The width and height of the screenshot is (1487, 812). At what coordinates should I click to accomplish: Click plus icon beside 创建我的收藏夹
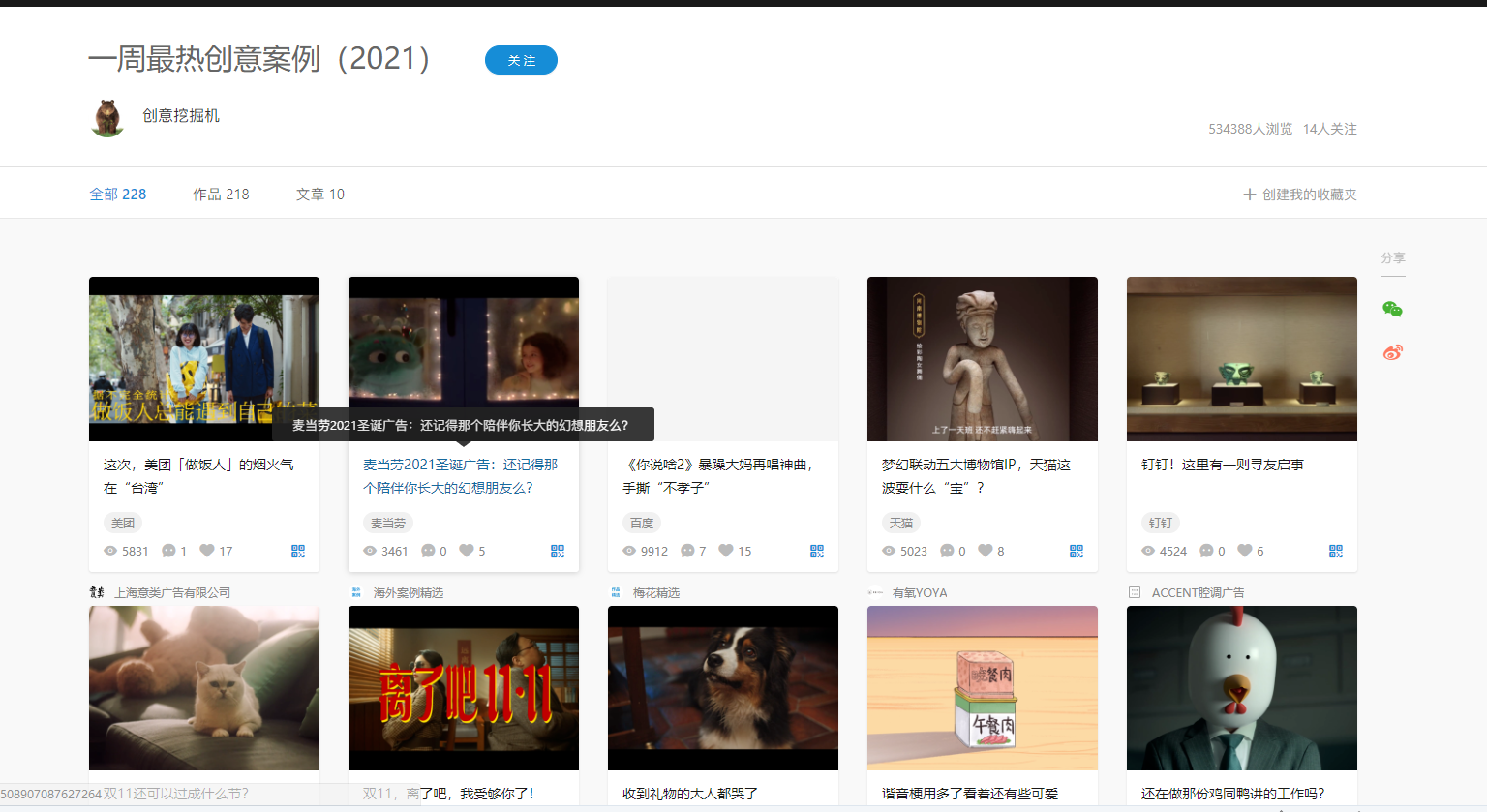[x=1250, y=195]
